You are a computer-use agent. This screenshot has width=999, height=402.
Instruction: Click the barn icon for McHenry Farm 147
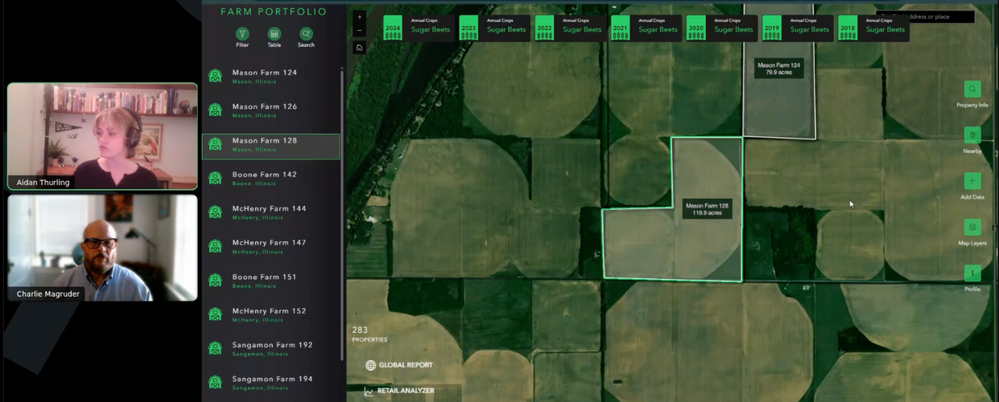click(x=215, y=246)
